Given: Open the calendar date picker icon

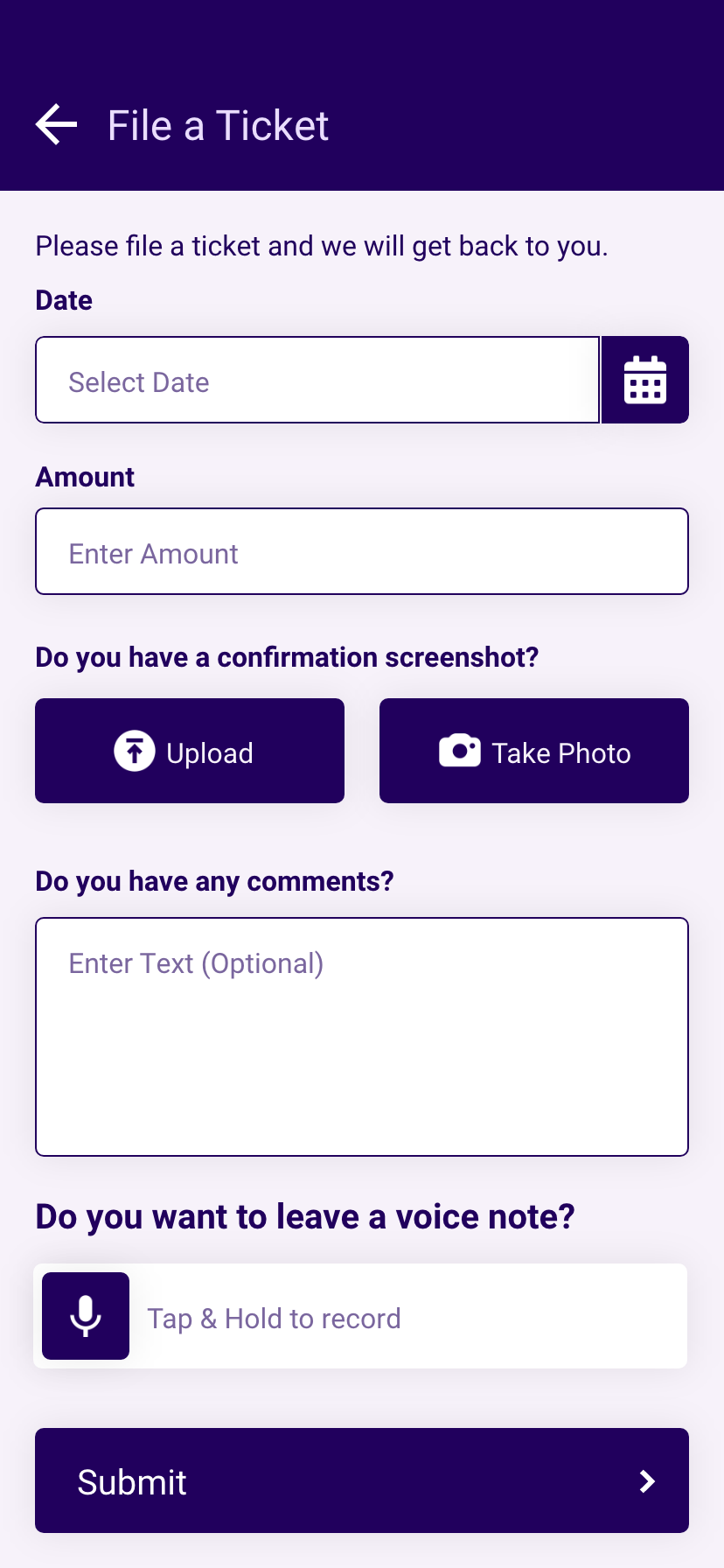Looking at the screenshot, I should click(x=645, y=381).
